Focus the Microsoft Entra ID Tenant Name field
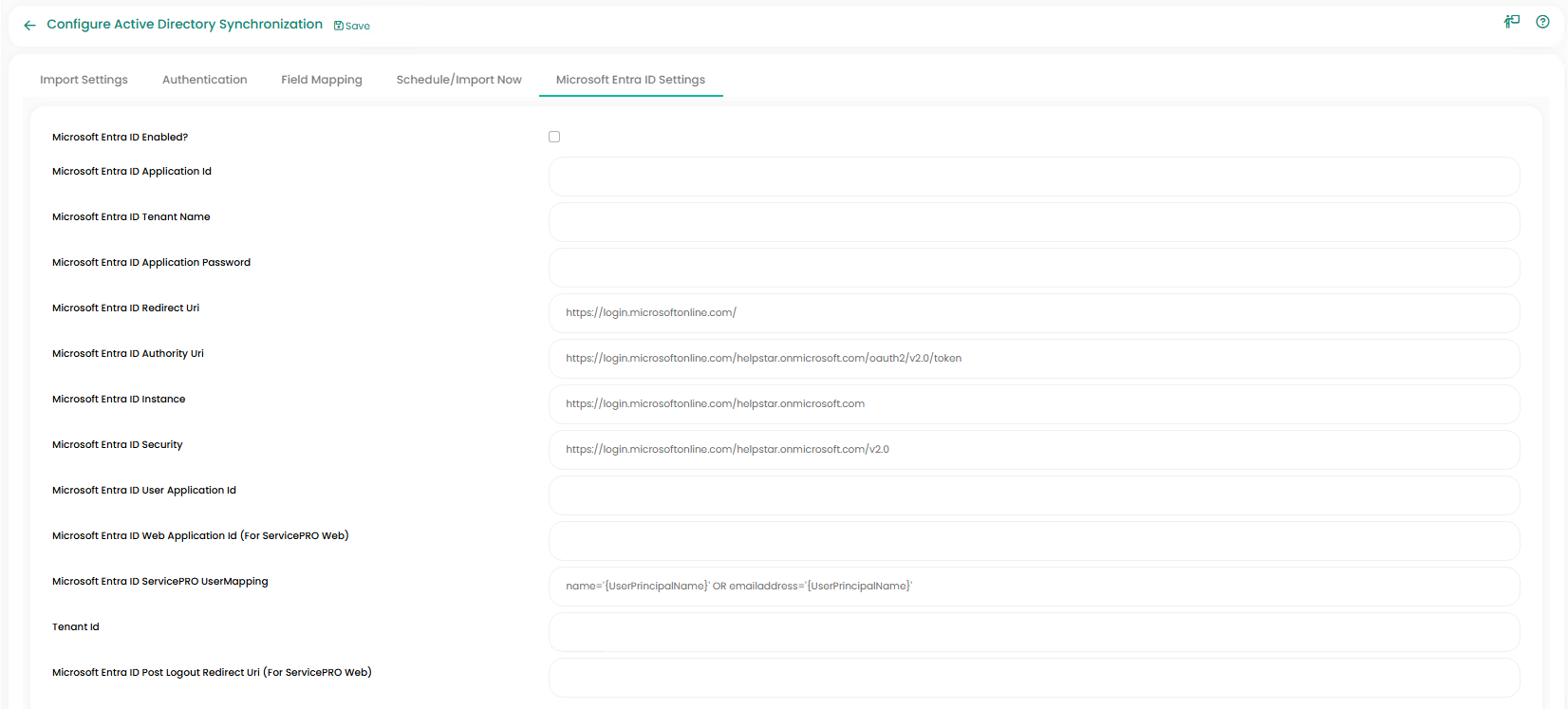This screenshot has height=709, width=1568. (x=1034, y=222)
